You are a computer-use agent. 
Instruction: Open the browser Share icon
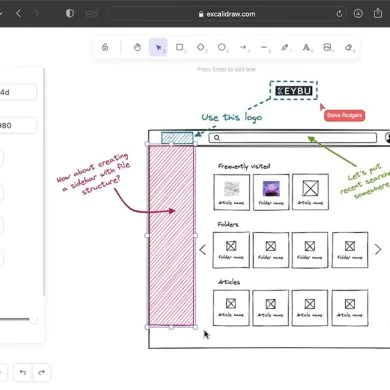(378, 13)
